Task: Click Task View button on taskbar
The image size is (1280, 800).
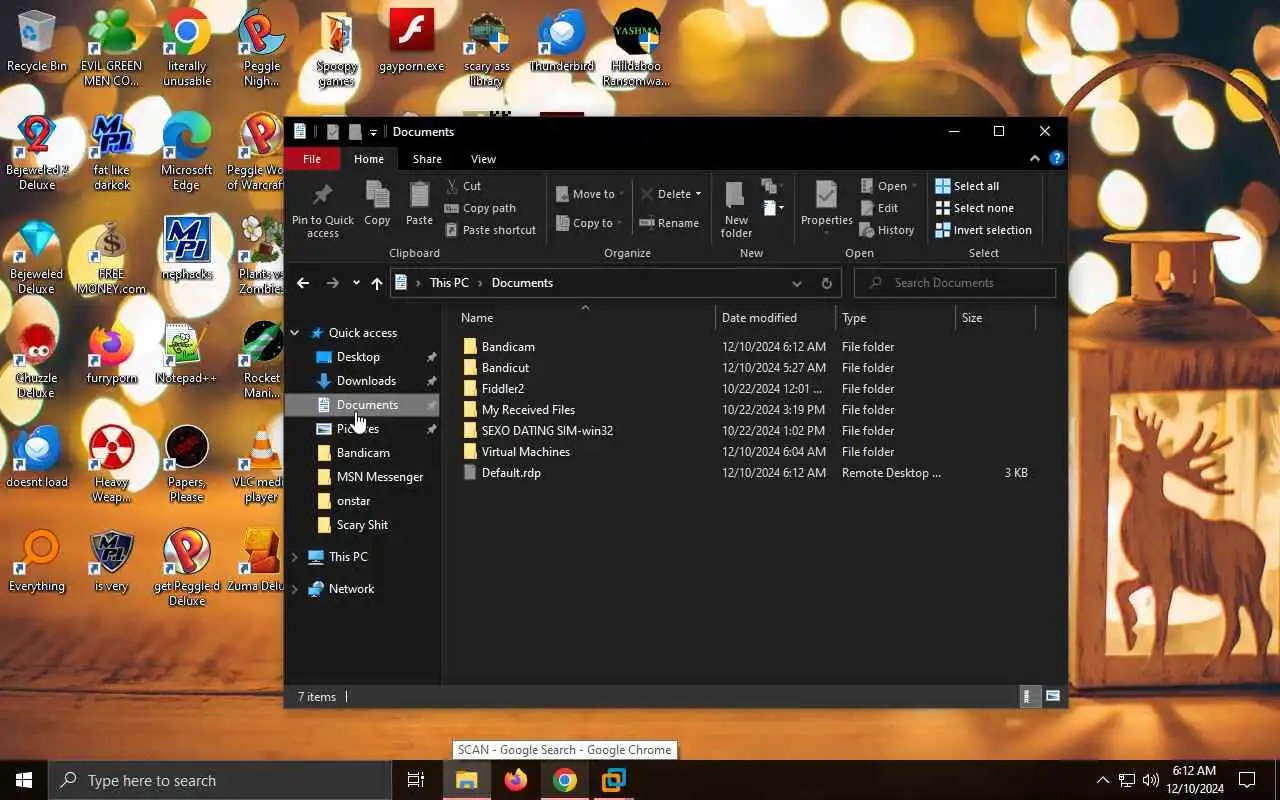Action: click(x=416, y=780)
